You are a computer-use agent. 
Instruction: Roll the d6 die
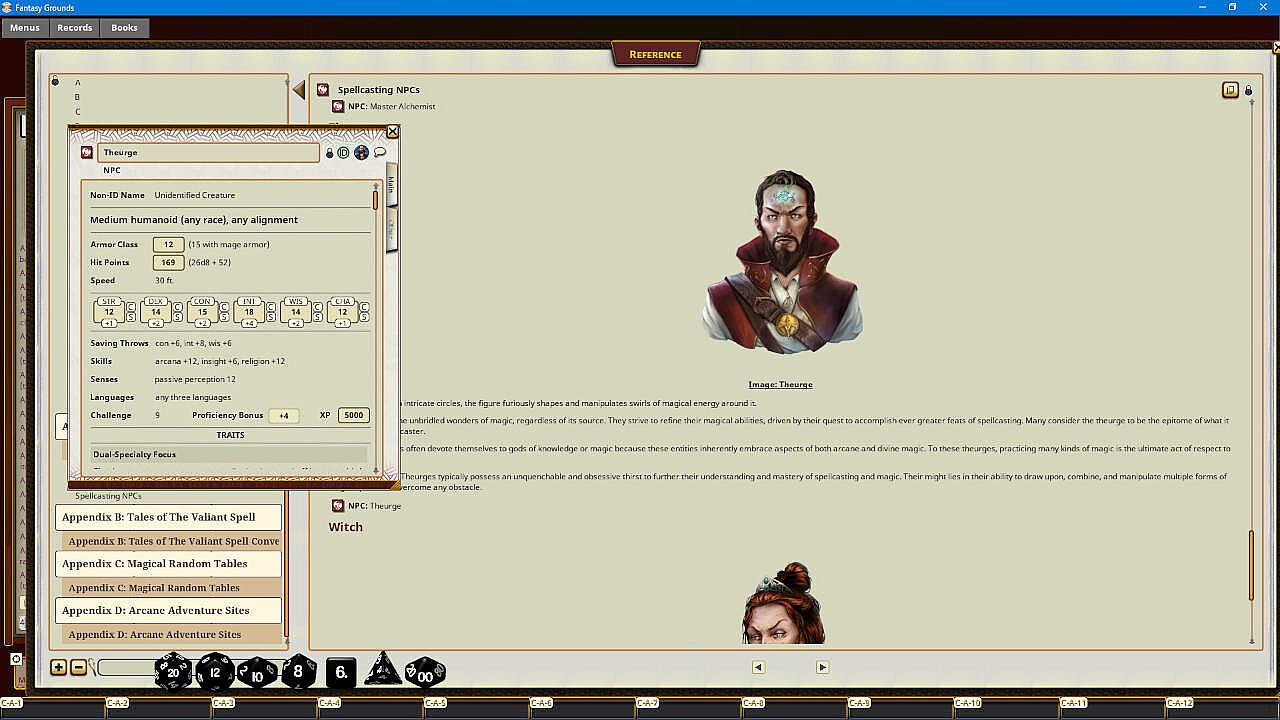341,672
